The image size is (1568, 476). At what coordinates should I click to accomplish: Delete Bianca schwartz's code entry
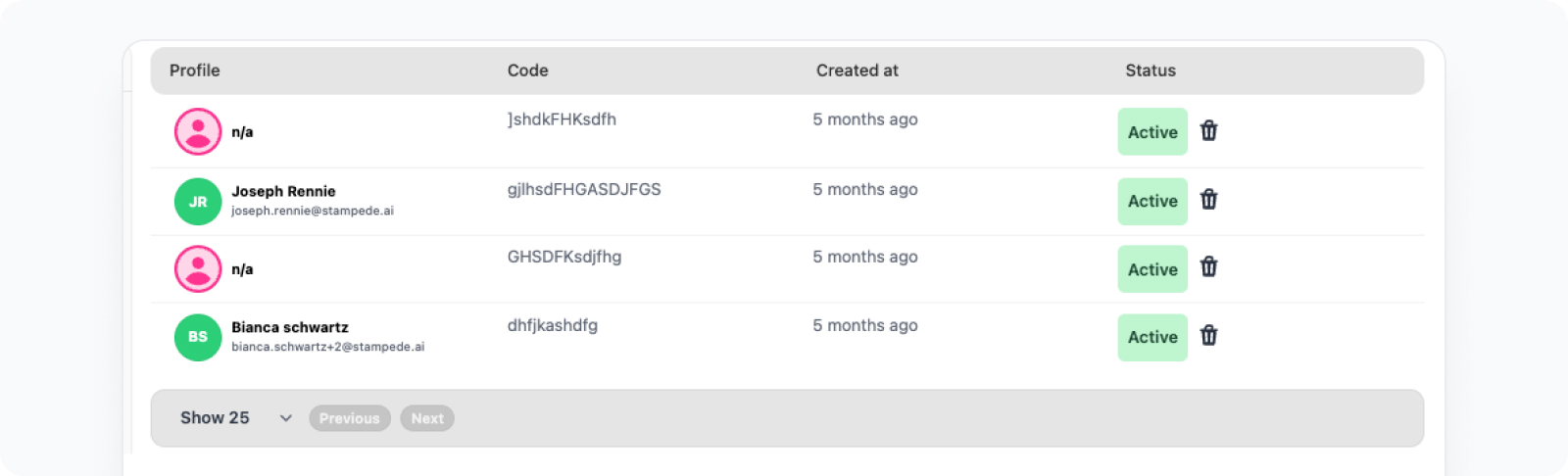(x=1208, y=335)
